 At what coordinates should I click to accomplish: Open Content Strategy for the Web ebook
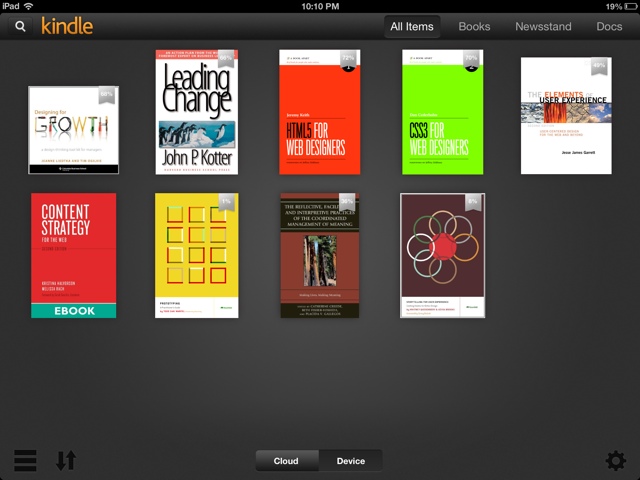(73, 256)
